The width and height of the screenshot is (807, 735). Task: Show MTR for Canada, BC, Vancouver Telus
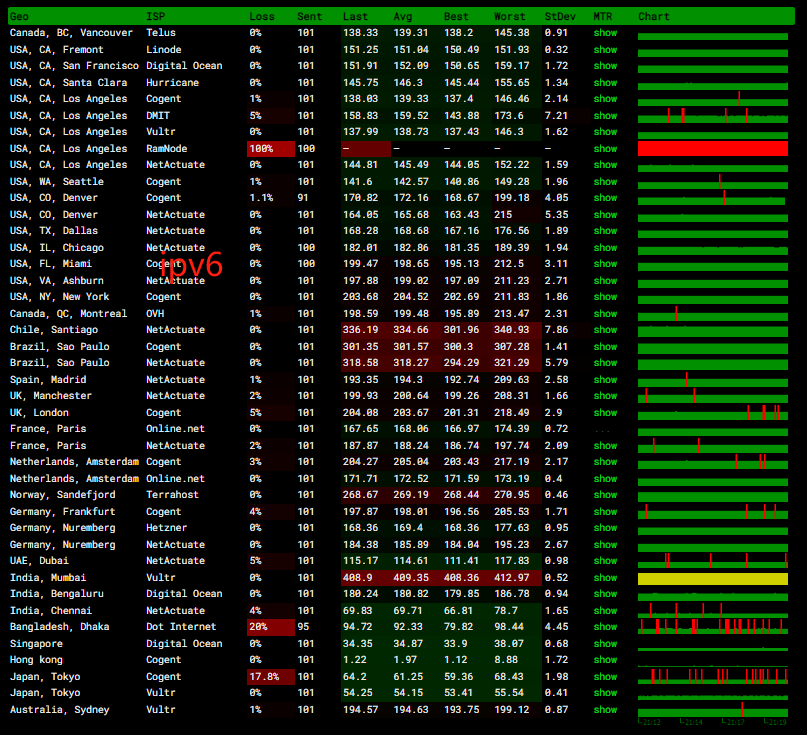(605, 33)
